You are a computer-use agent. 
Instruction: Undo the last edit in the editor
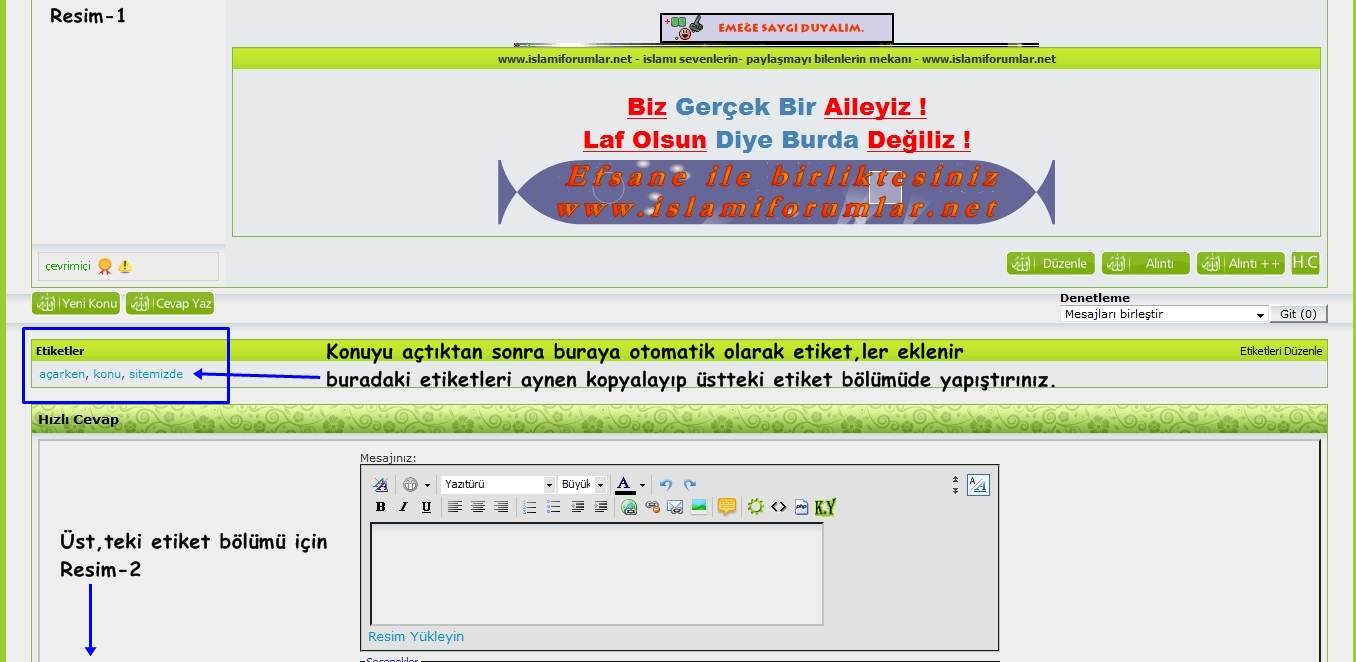click(667, 485)
